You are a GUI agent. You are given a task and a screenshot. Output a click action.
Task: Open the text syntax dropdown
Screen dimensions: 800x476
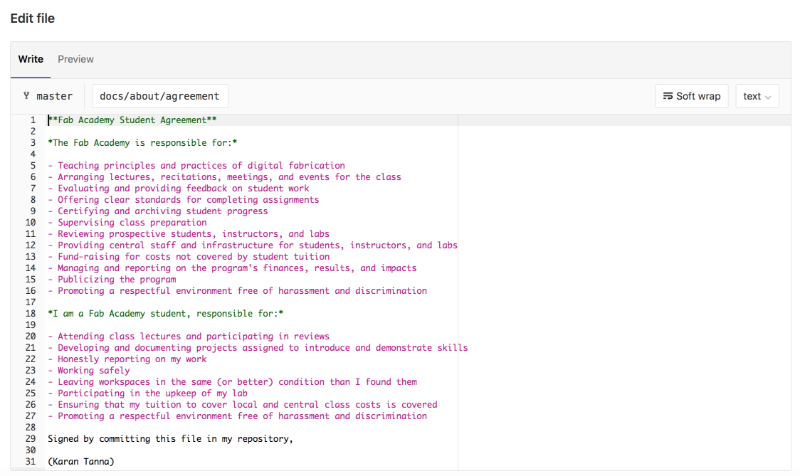coord(757,96)
